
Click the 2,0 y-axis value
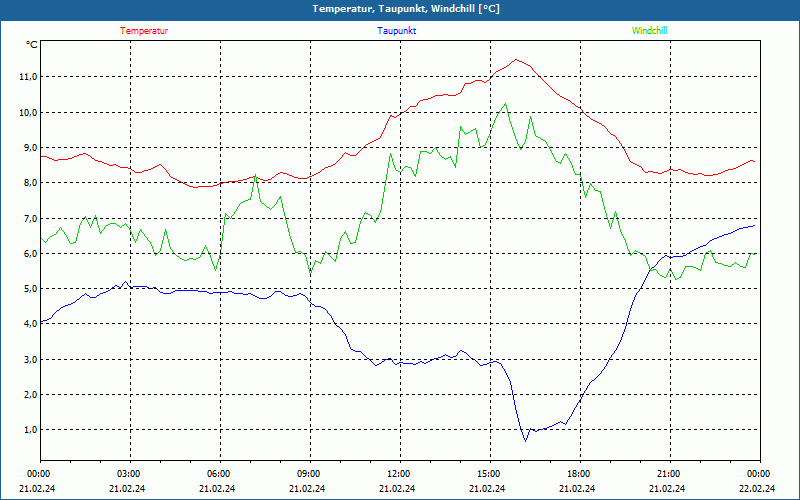click(x=30, y=394)
